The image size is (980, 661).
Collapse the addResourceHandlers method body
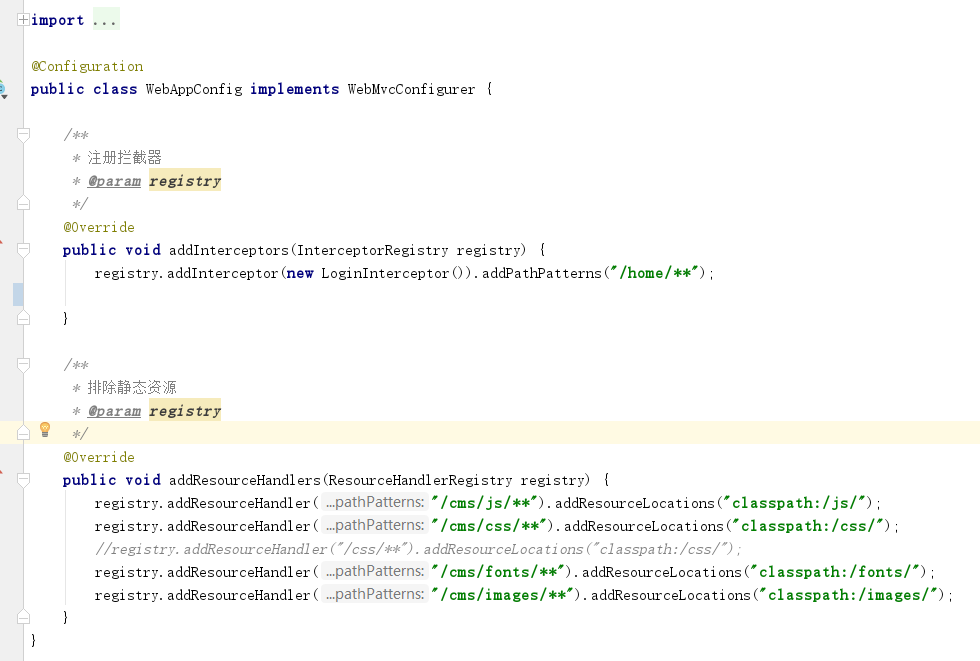[23, 480]
